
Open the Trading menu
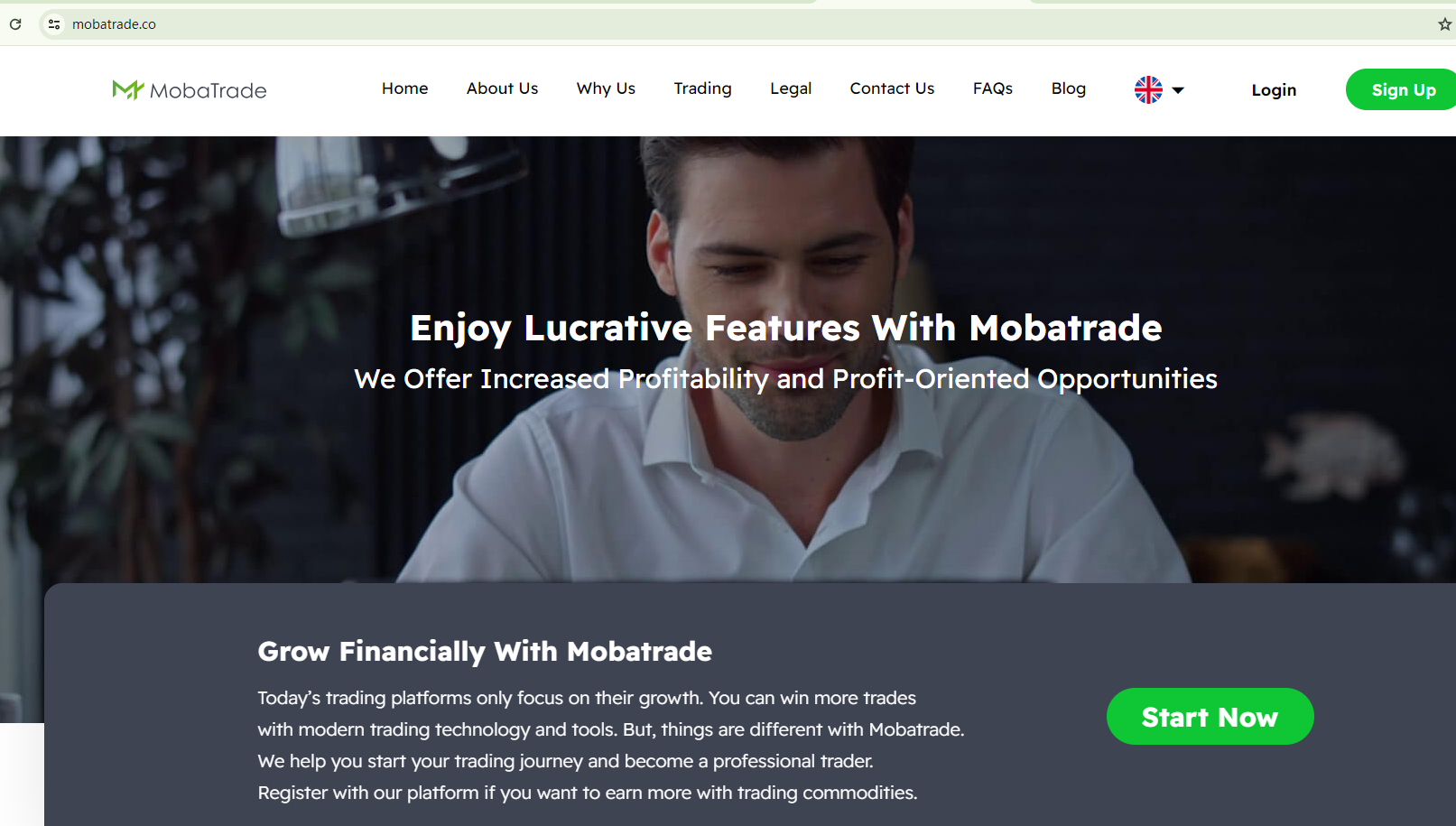pos(702,88)
